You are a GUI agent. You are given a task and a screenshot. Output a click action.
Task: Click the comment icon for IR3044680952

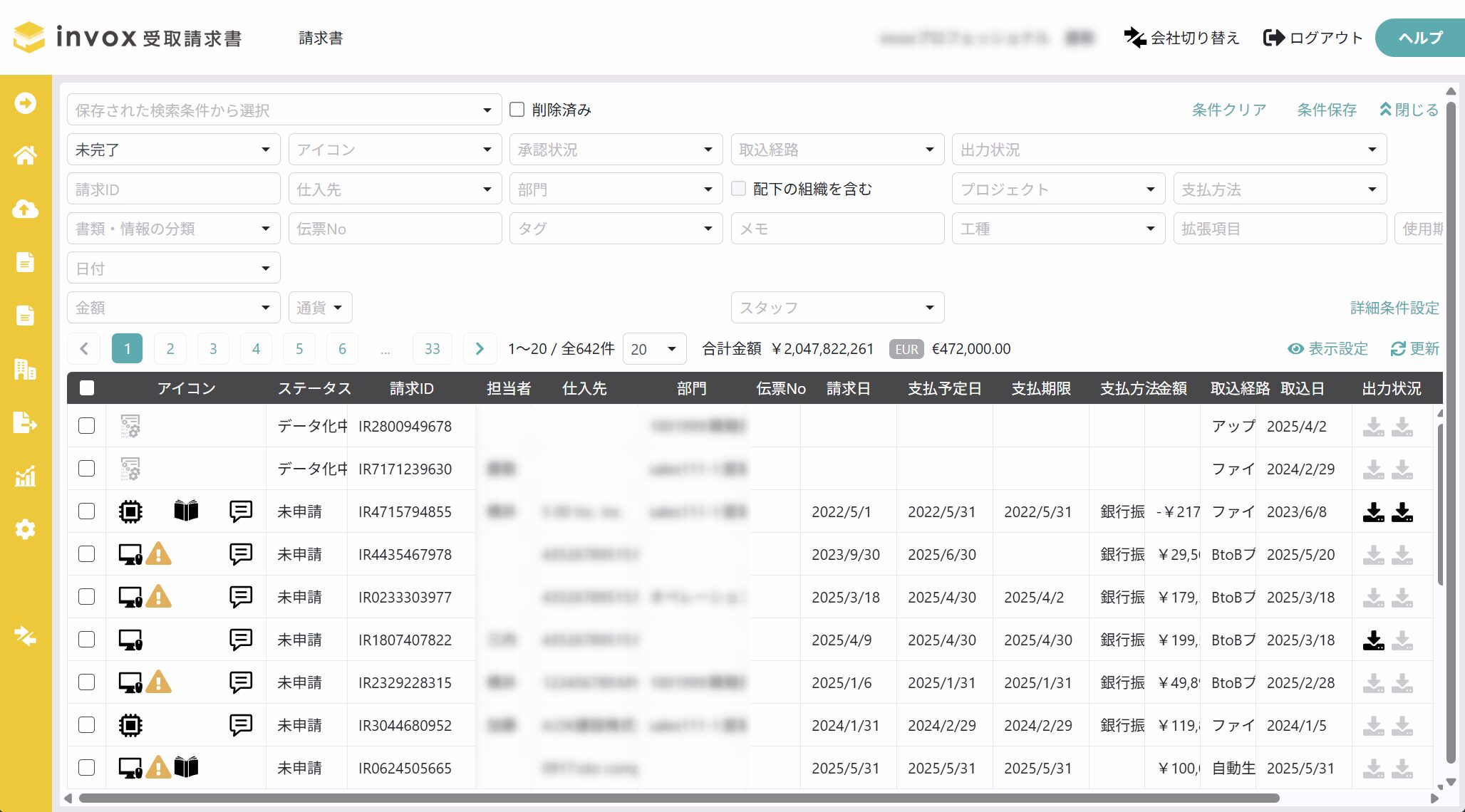[241, 724]
